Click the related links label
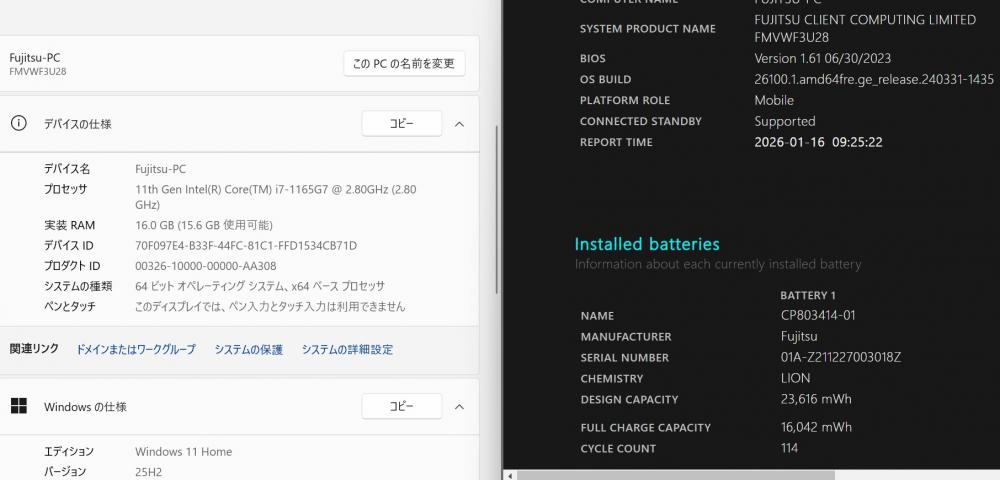 (x=34, y=348)
